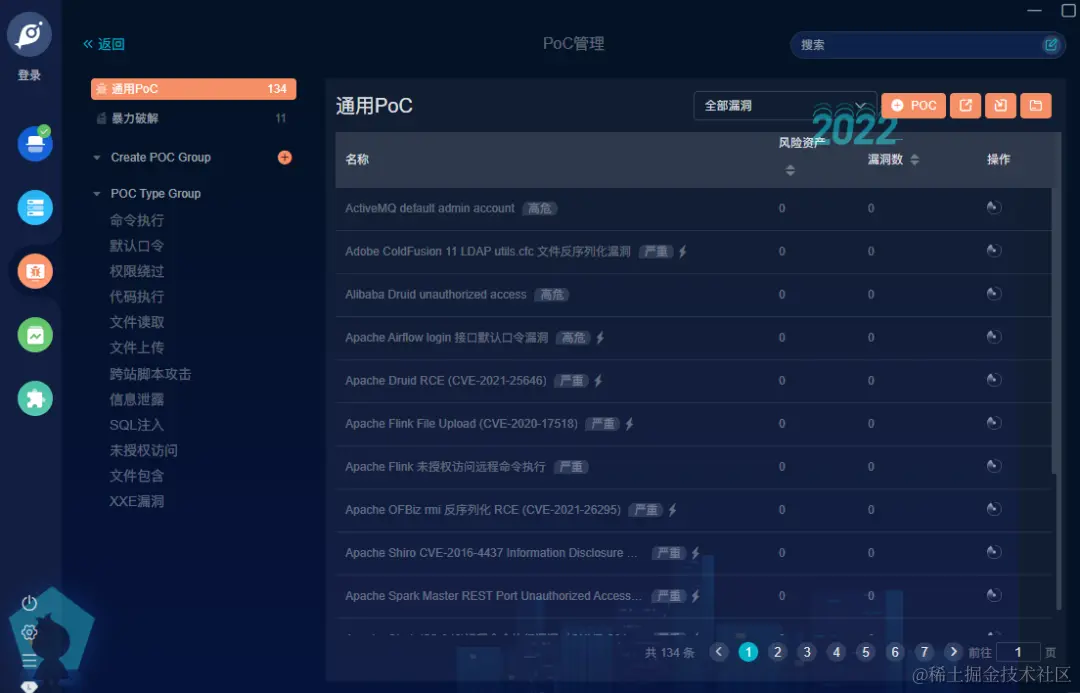1080x693 pixels.
Task: Click the 前往 page number input
Action: pyautogui.click(x=1018, y=652)
